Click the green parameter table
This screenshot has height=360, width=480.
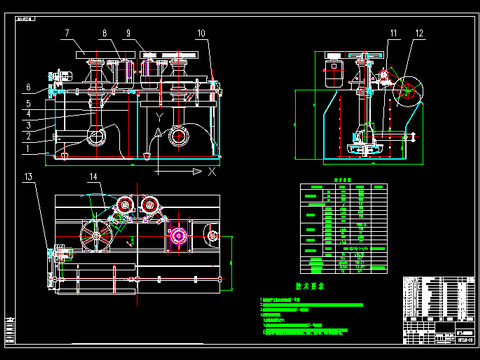(x=344, y=228)
